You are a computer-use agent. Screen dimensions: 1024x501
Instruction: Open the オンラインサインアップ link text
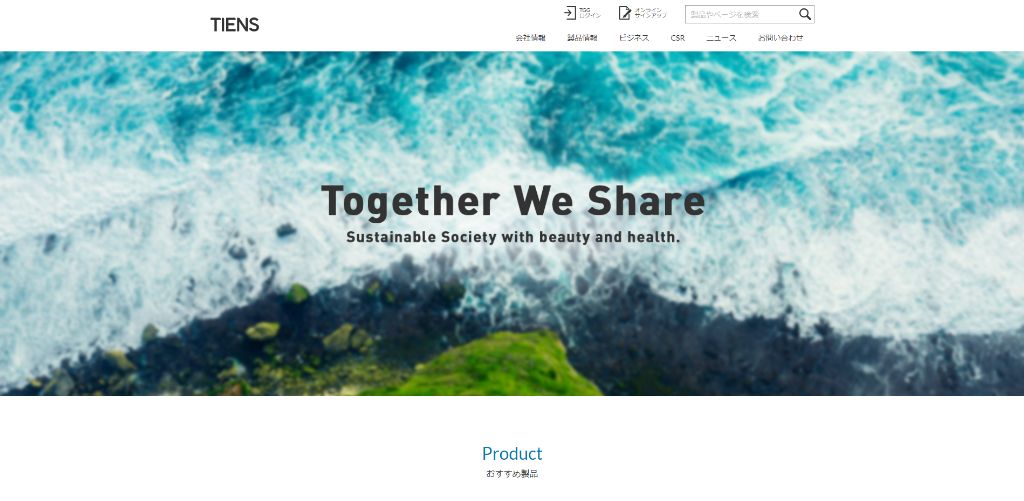(650, 13)
